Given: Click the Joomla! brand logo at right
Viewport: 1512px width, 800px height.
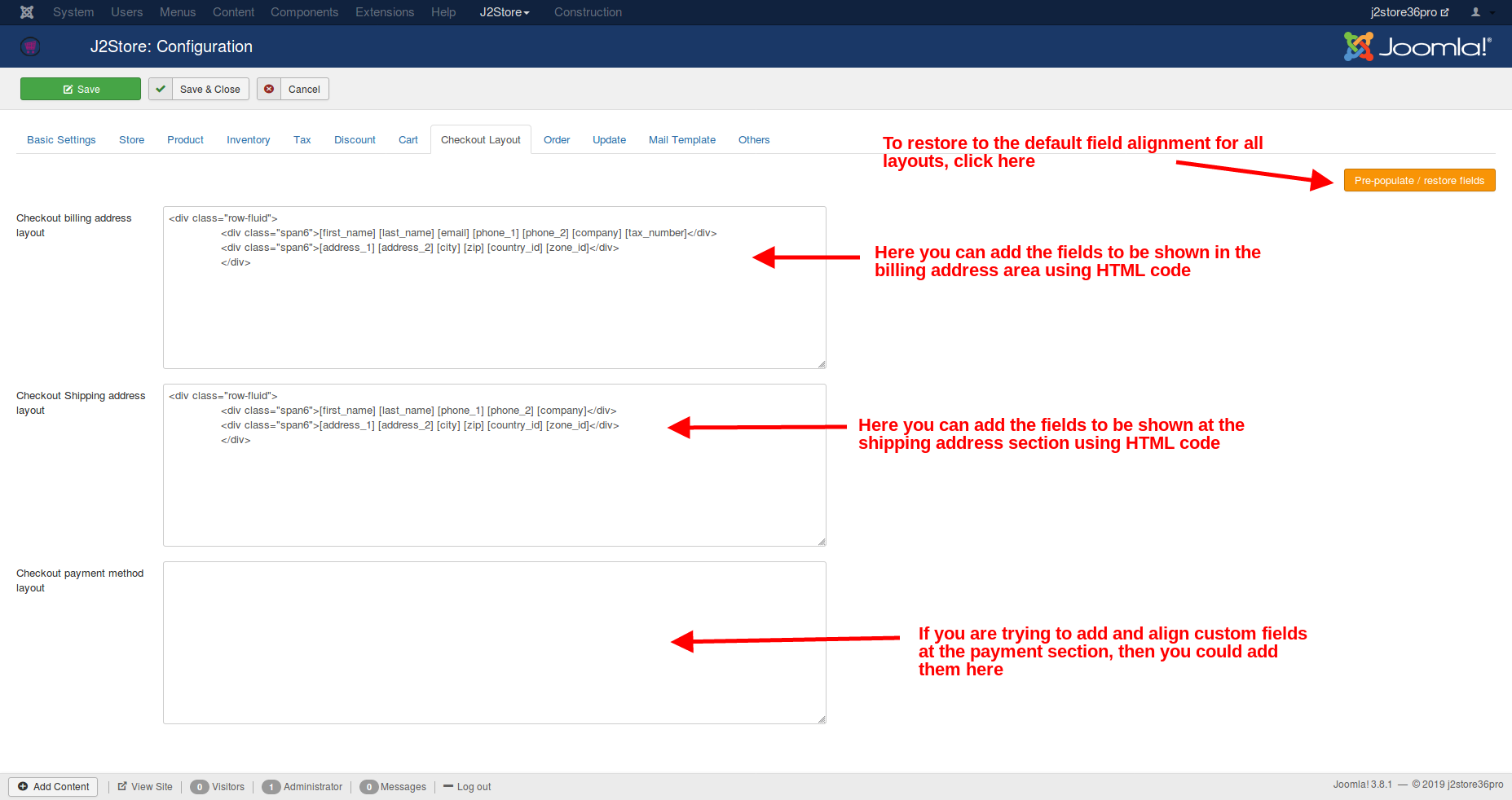Looking at the screenshot, I should click(1417, 46).
